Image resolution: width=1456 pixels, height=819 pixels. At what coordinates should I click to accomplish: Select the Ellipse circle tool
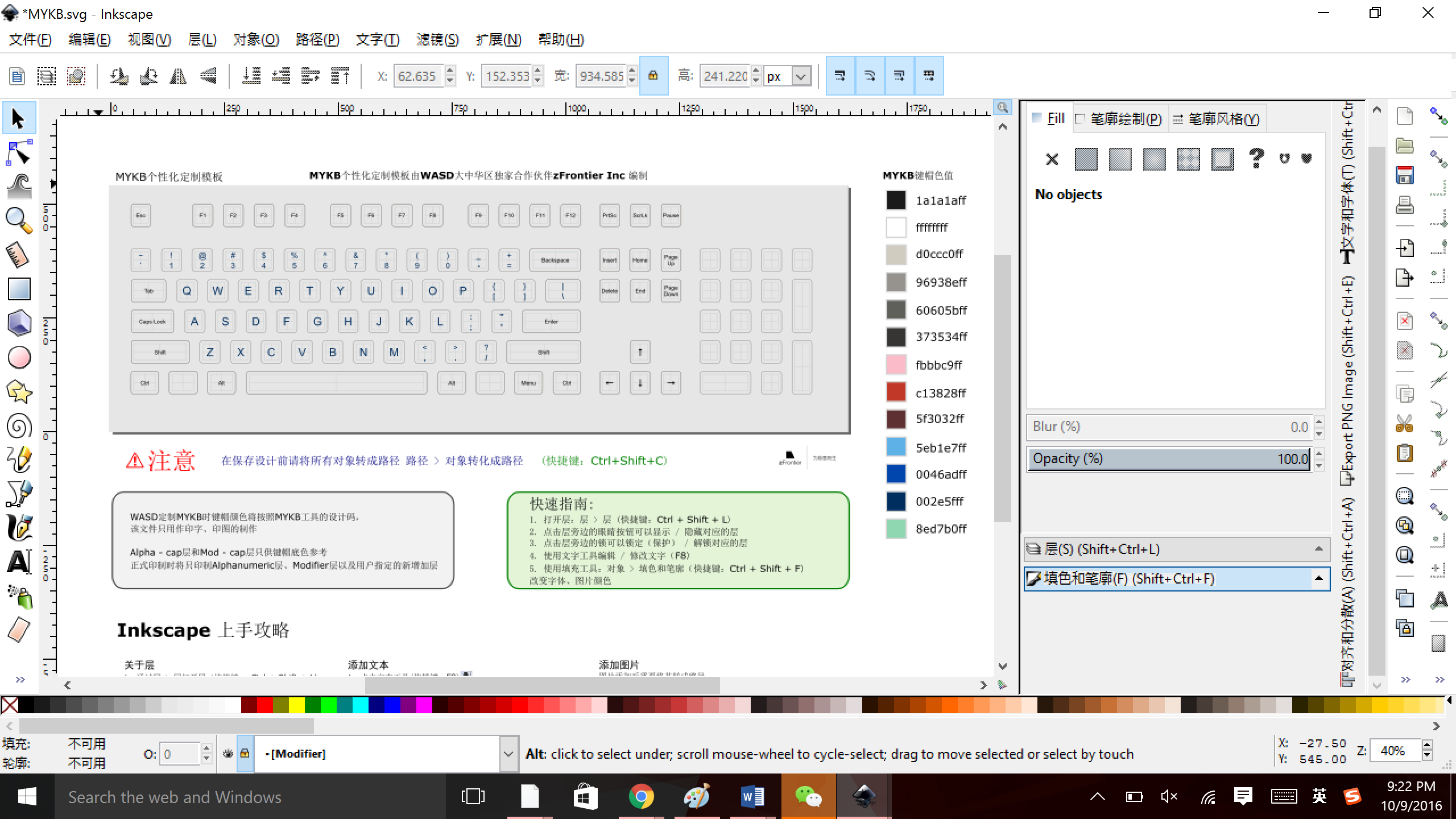click(19, 358)
